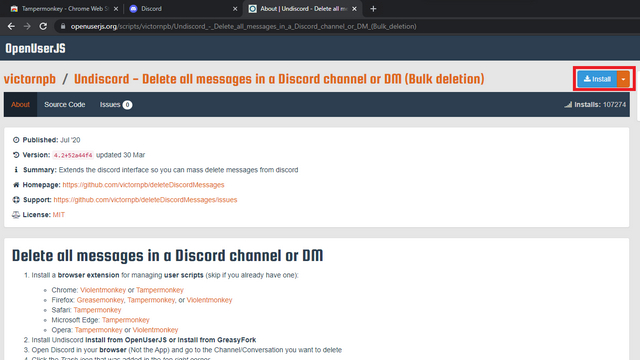
Task: Click the Installs bar chart icon
Action: 568,105
